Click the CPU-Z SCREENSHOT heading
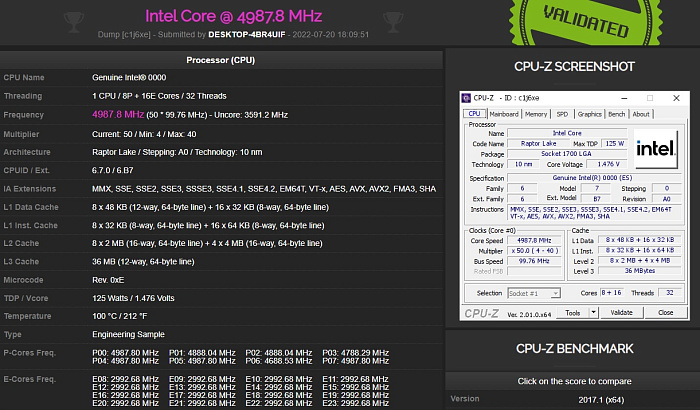This screenshot has width=700, height=410. pos(574,67)
